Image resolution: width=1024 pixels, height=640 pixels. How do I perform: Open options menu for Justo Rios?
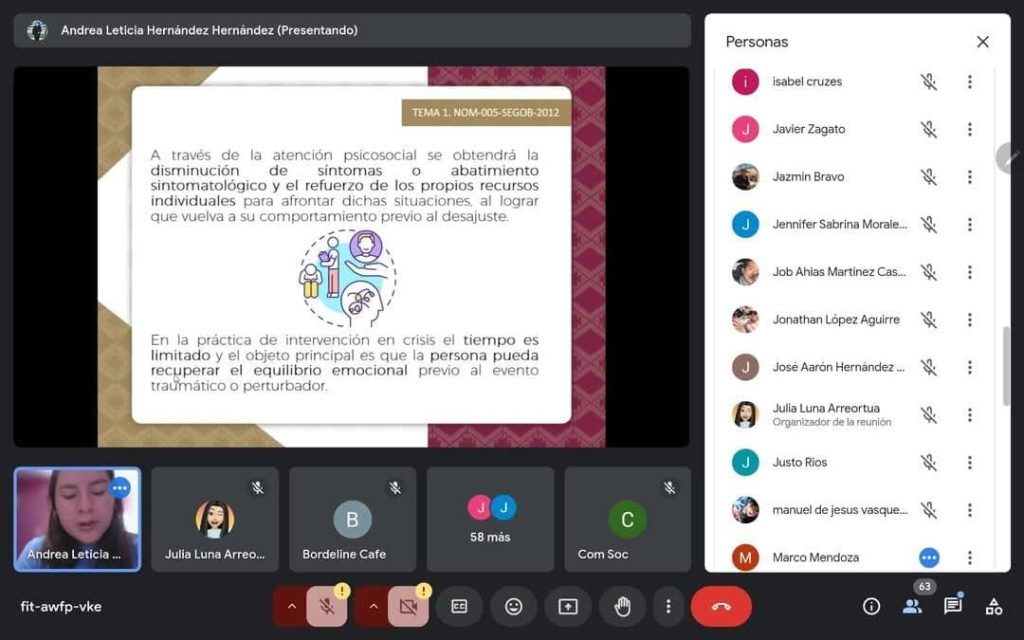pos(969,462)
